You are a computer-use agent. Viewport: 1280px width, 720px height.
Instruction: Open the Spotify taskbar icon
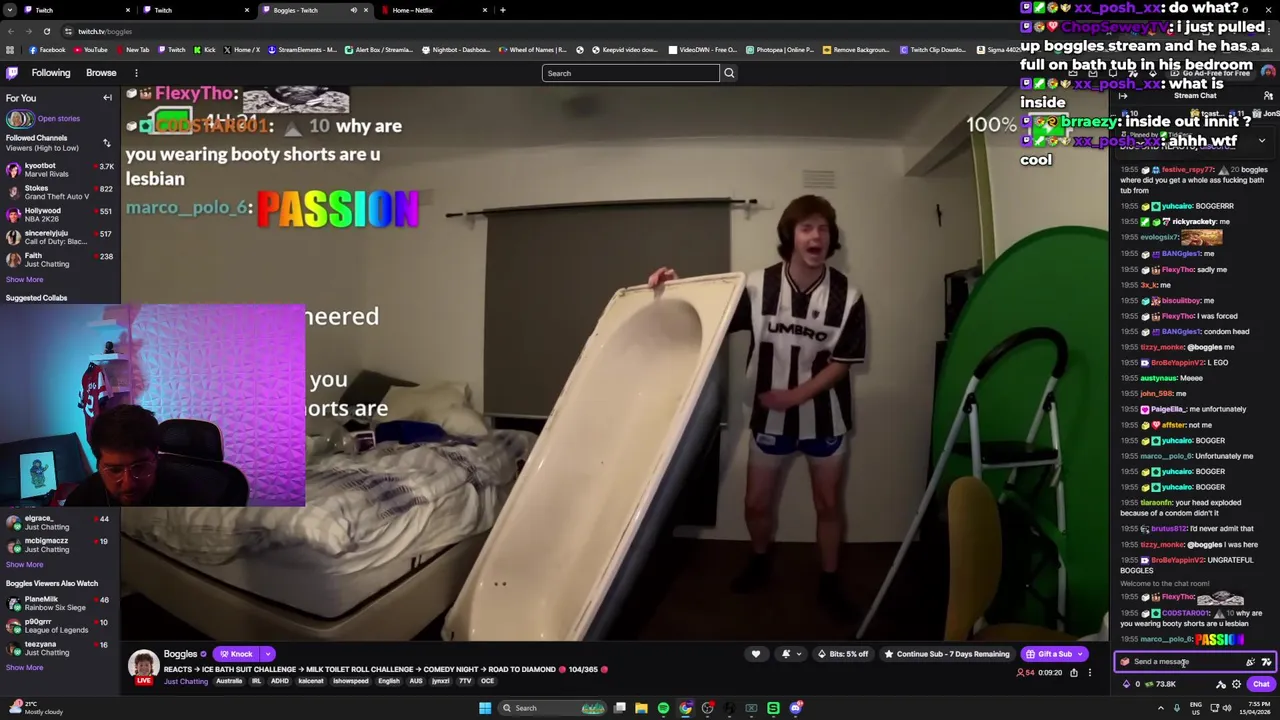tap(663, 708)
